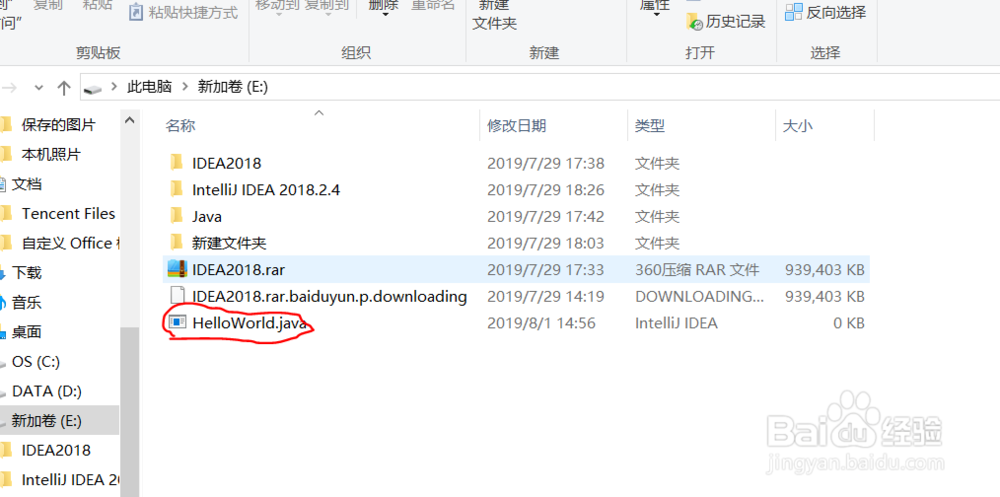
Task: Click 反向选择 in the ribbon
Action: pos(825,12)
